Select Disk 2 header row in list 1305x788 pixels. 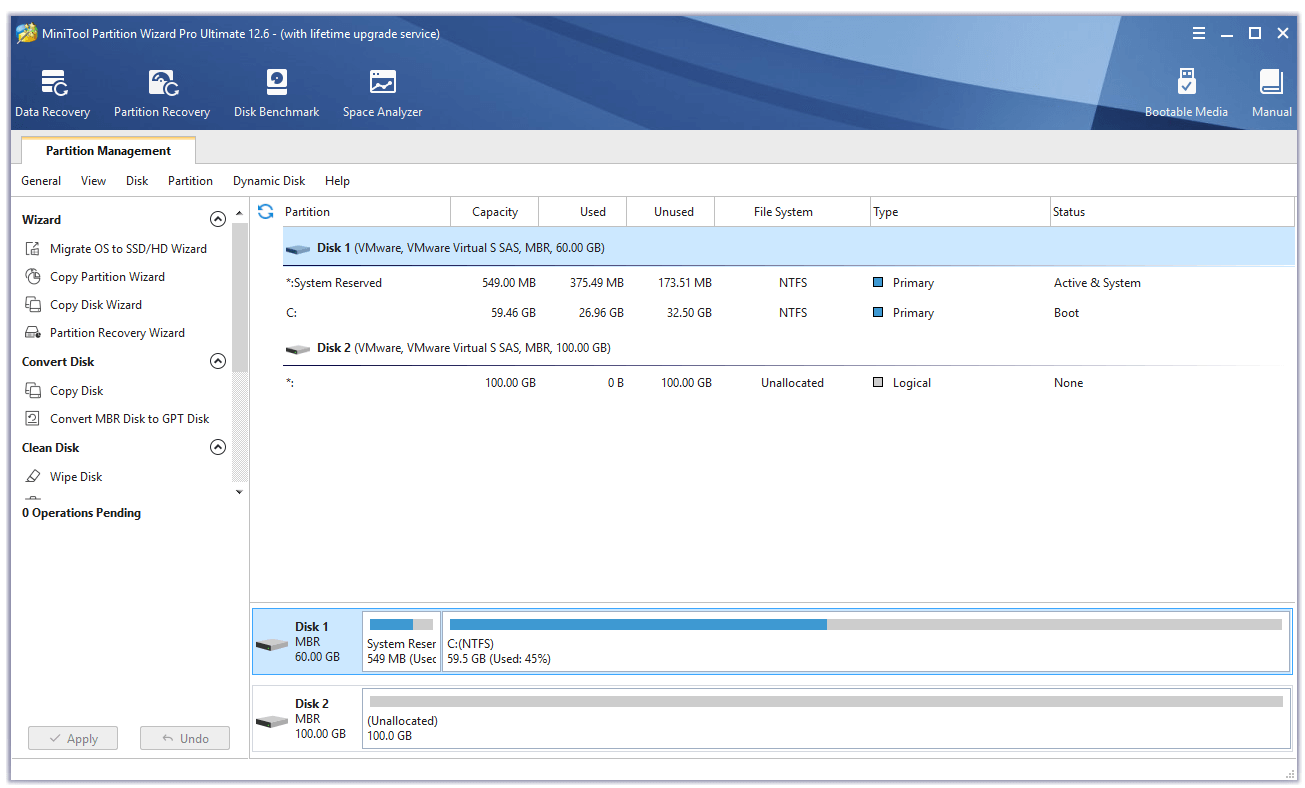coord(787,348)
